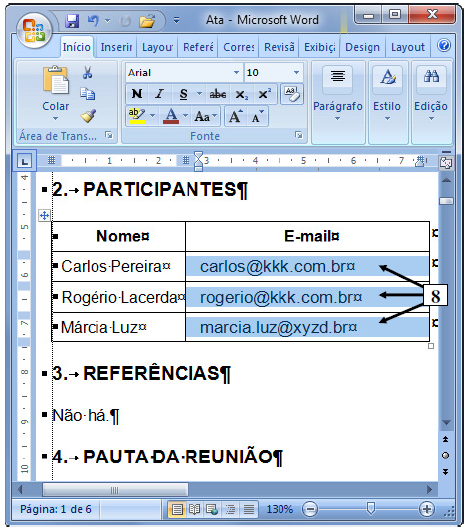469x530 pixels.
Task: Undo the last action
Action: (x=93, y=21)
